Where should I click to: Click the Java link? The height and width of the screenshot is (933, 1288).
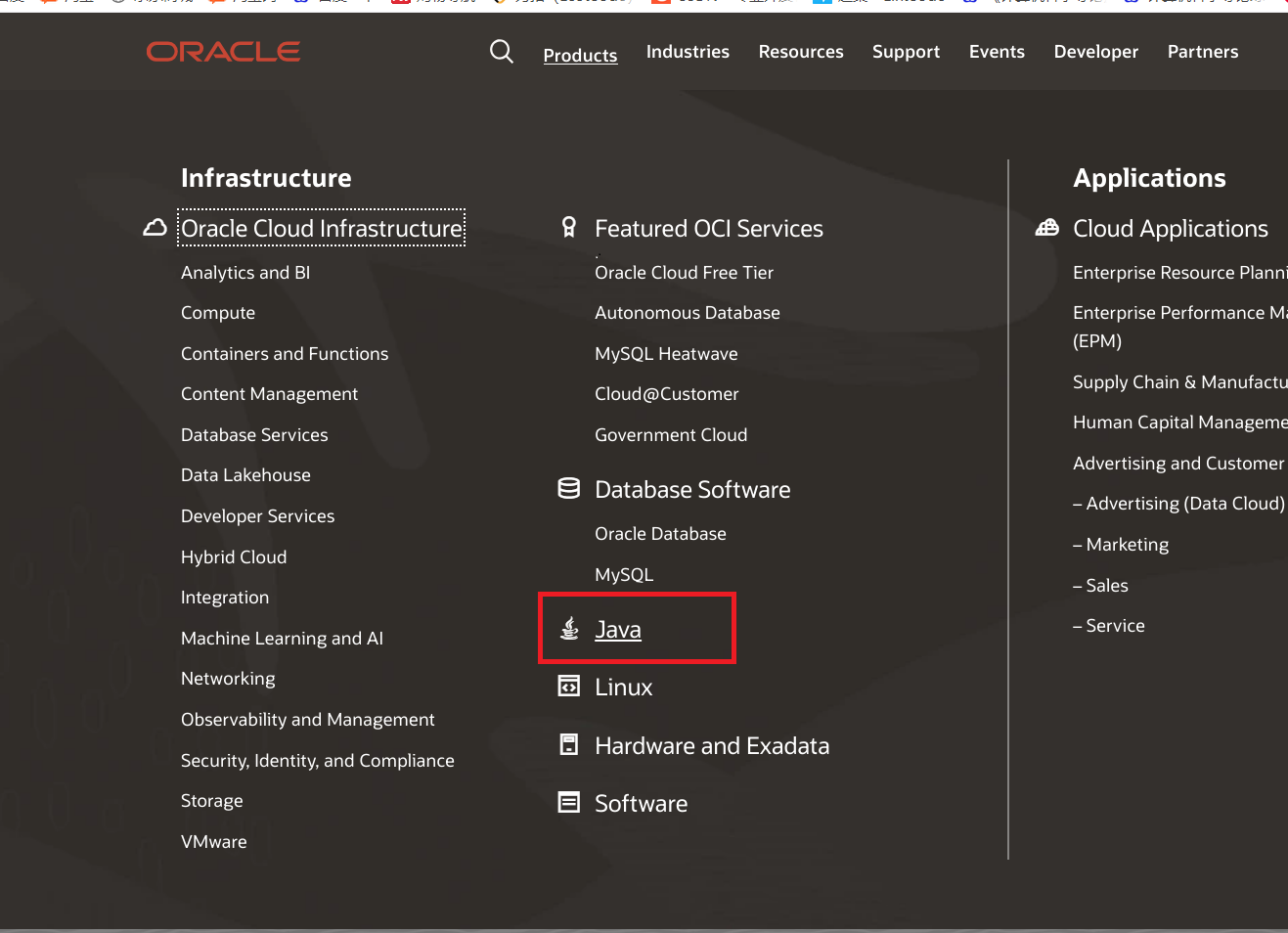[618, 630]
